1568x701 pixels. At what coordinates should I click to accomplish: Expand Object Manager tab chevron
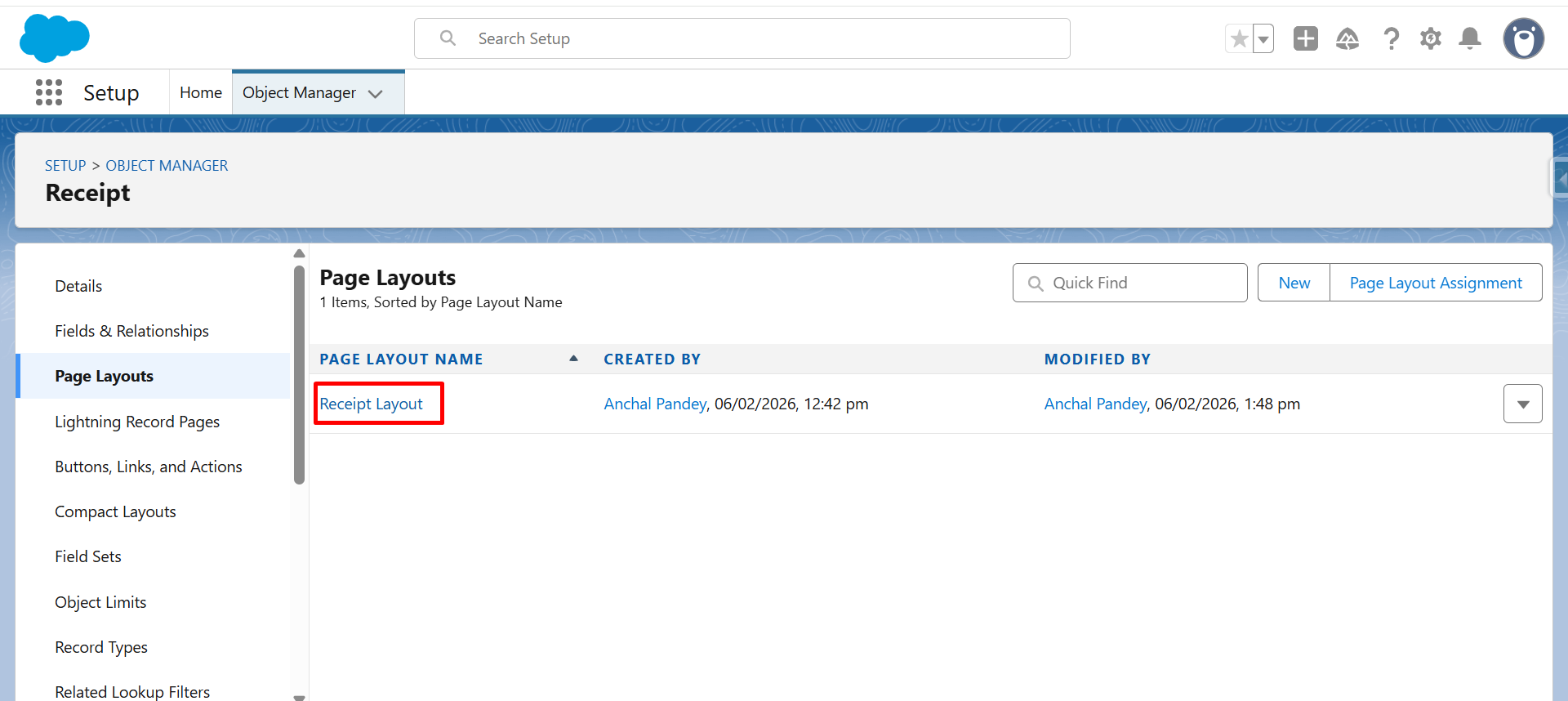[x=376, y=94]
